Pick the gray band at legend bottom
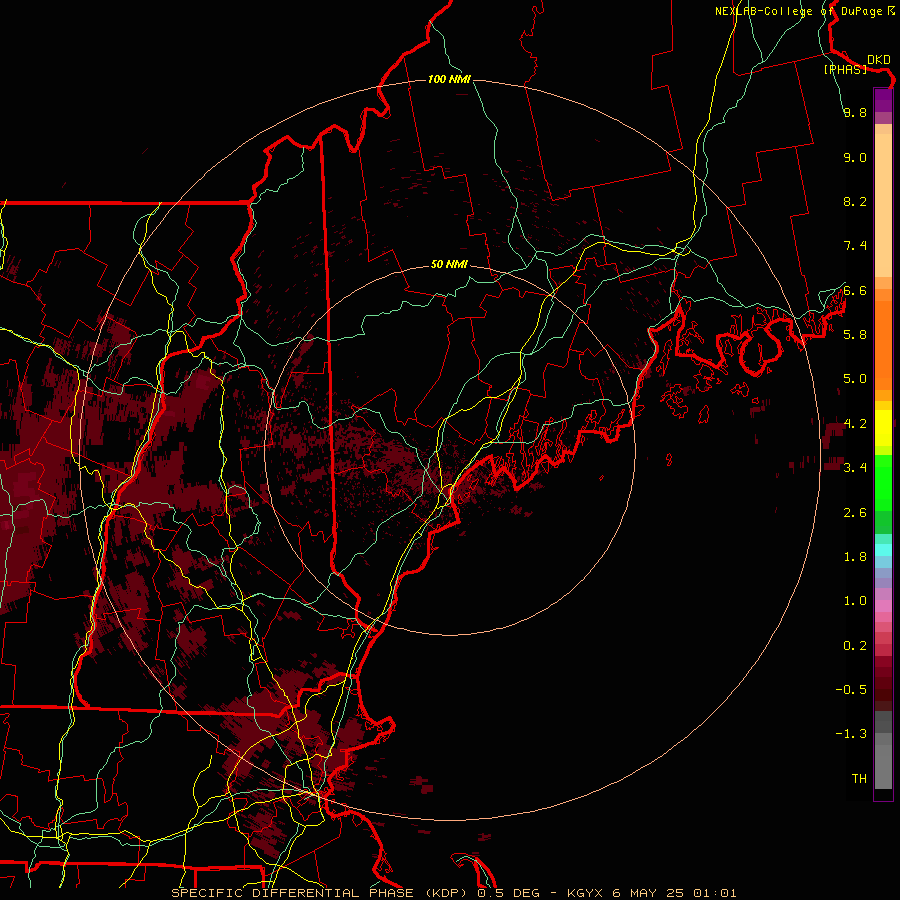This screenshot has height=900, width=900. point(883,761)
